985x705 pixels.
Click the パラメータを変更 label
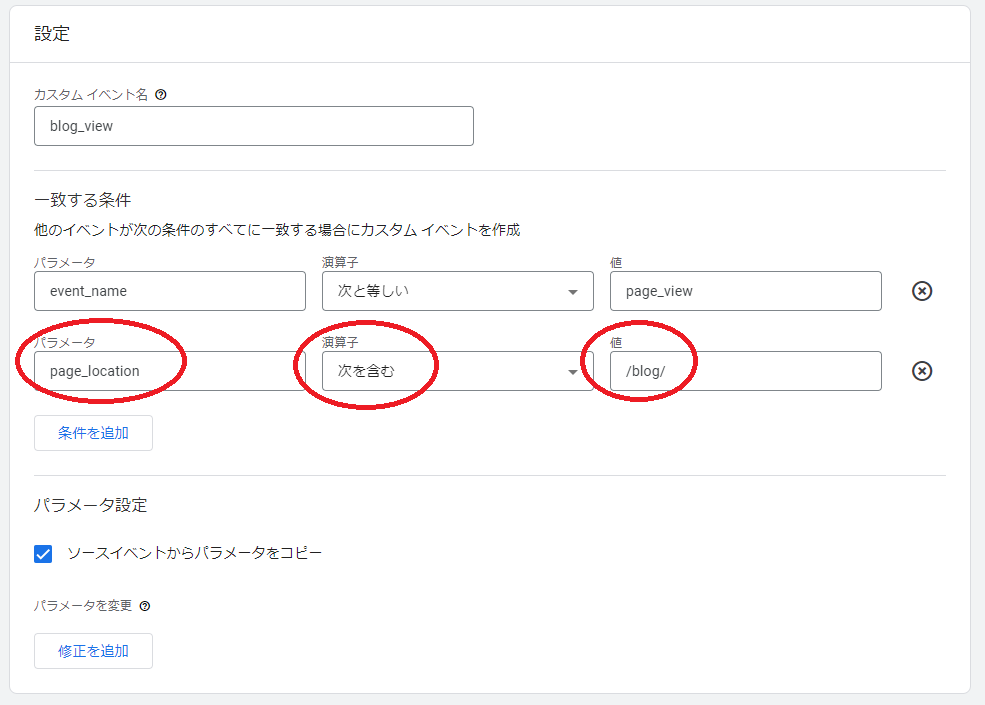[x=83, y=606]
